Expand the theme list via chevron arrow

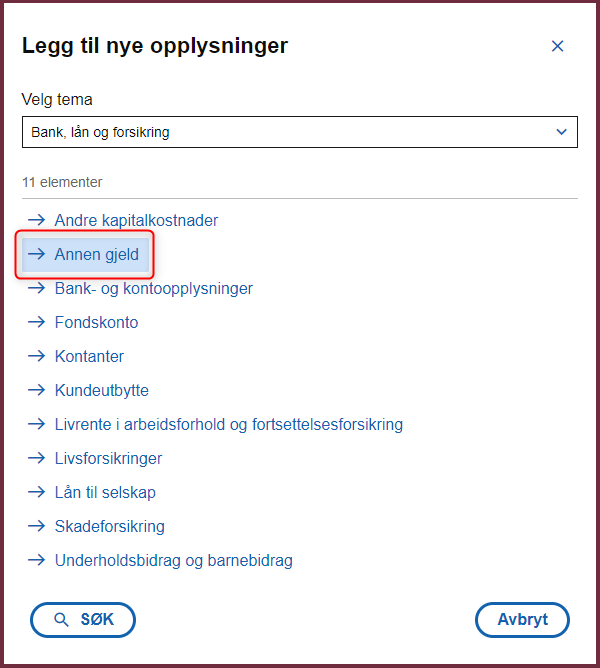pyautogui.click(x=562, y=132)
